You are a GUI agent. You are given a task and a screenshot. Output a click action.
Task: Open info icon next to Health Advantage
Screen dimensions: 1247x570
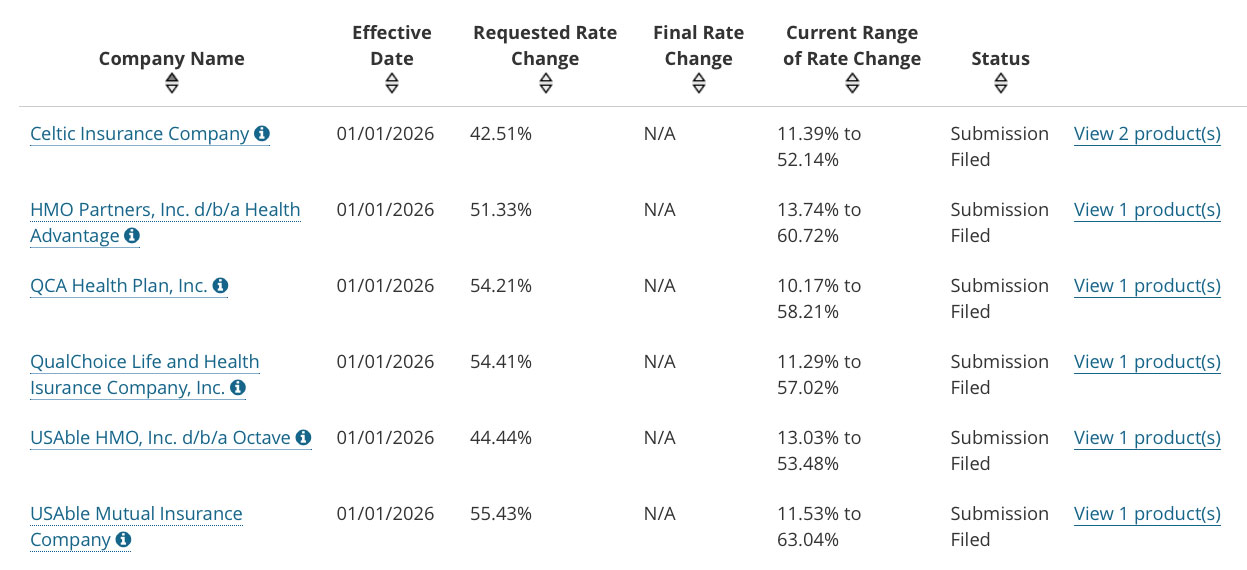click(132, 236)
